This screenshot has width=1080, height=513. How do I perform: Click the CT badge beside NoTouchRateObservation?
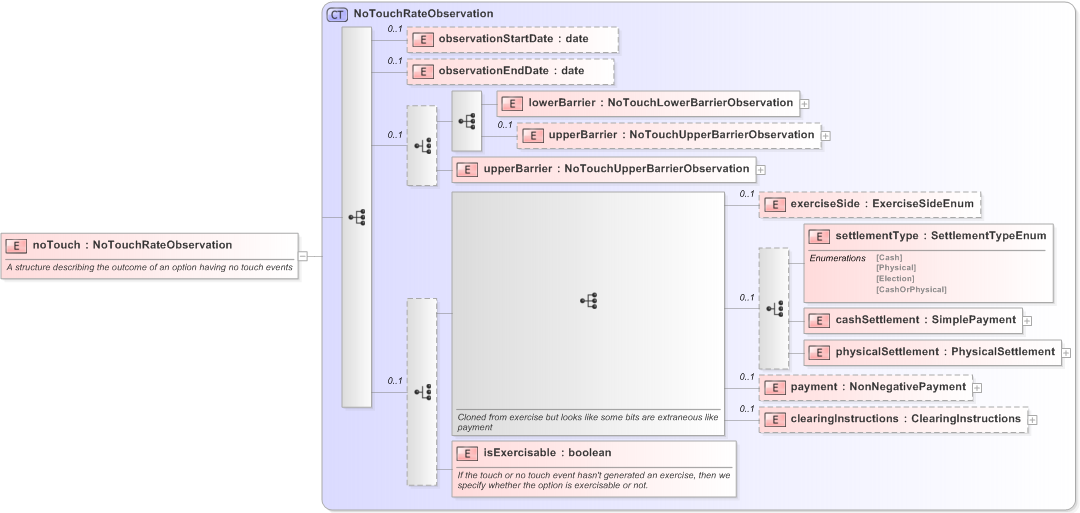click(x=338, y=14)
